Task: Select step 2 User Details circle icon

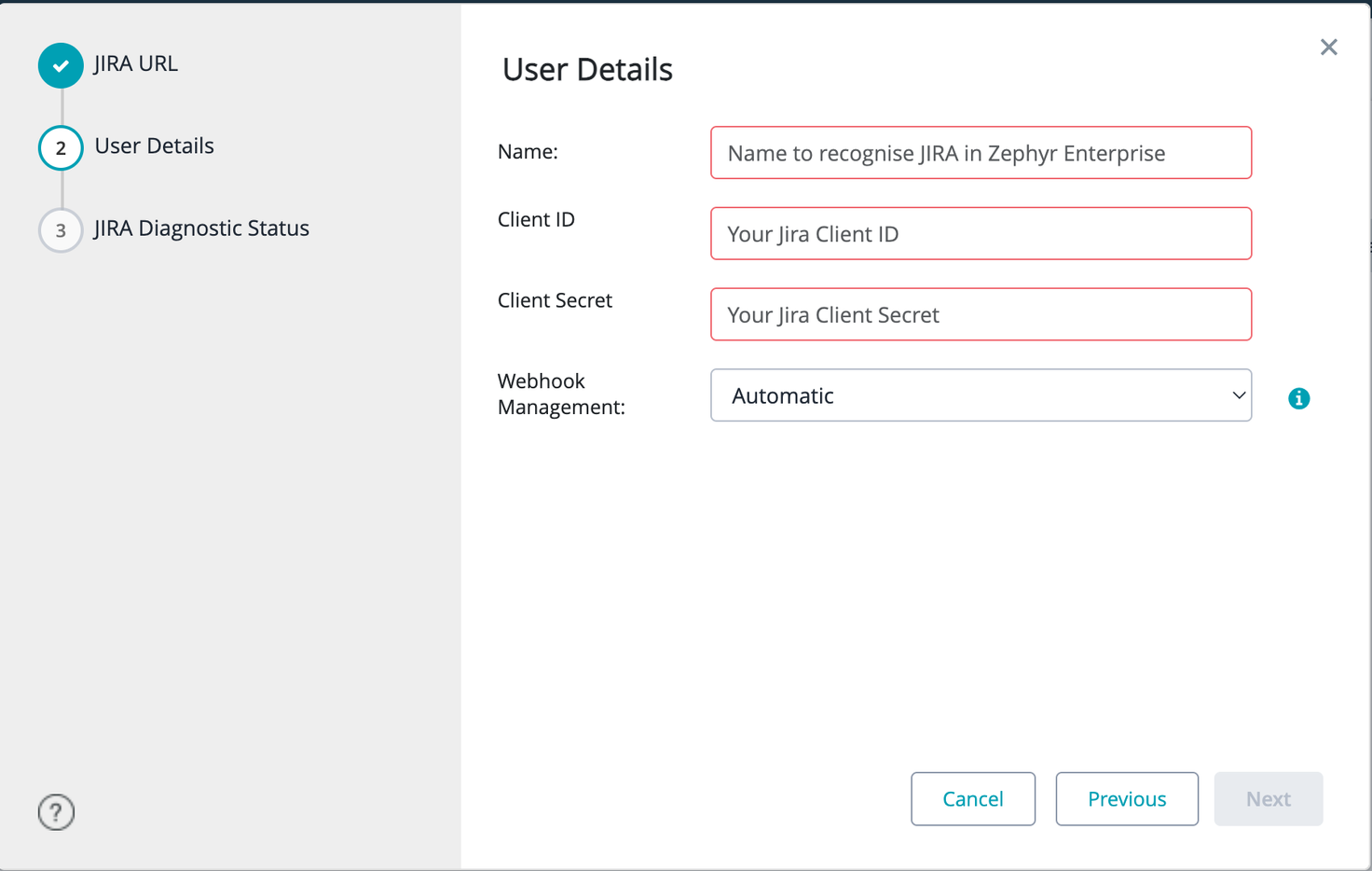Action: tap(60, 147)
